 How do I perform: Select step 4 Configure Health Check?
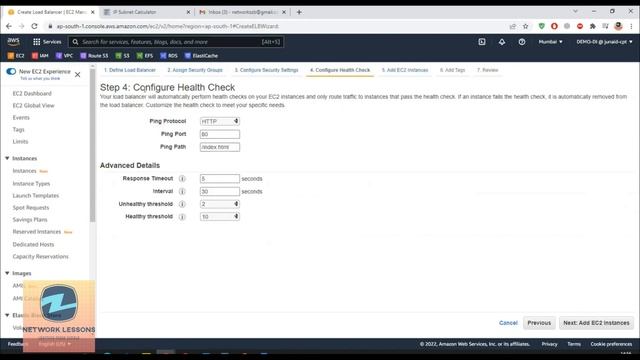[x=340, y=70]
